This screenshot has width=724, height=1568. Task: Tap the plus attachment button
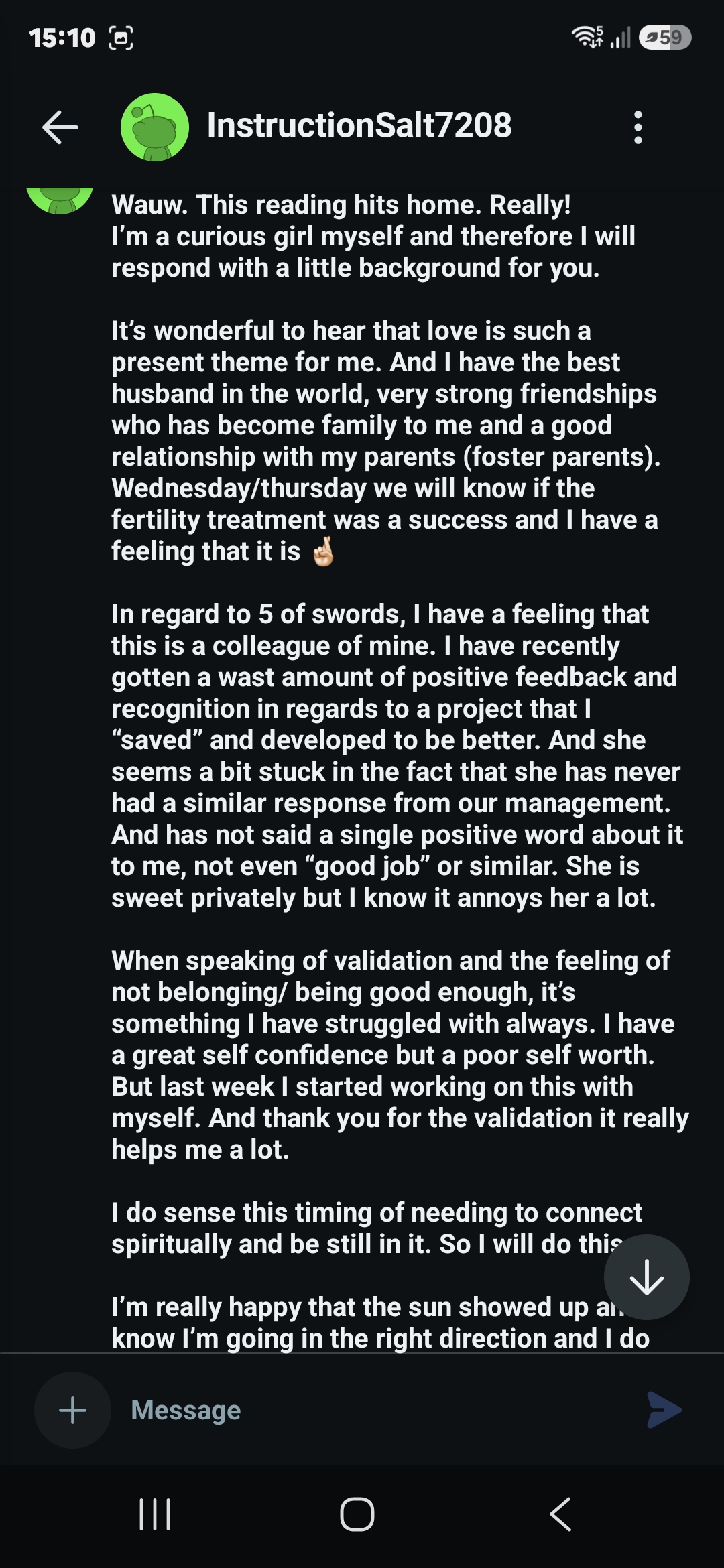click(72, 1411)
